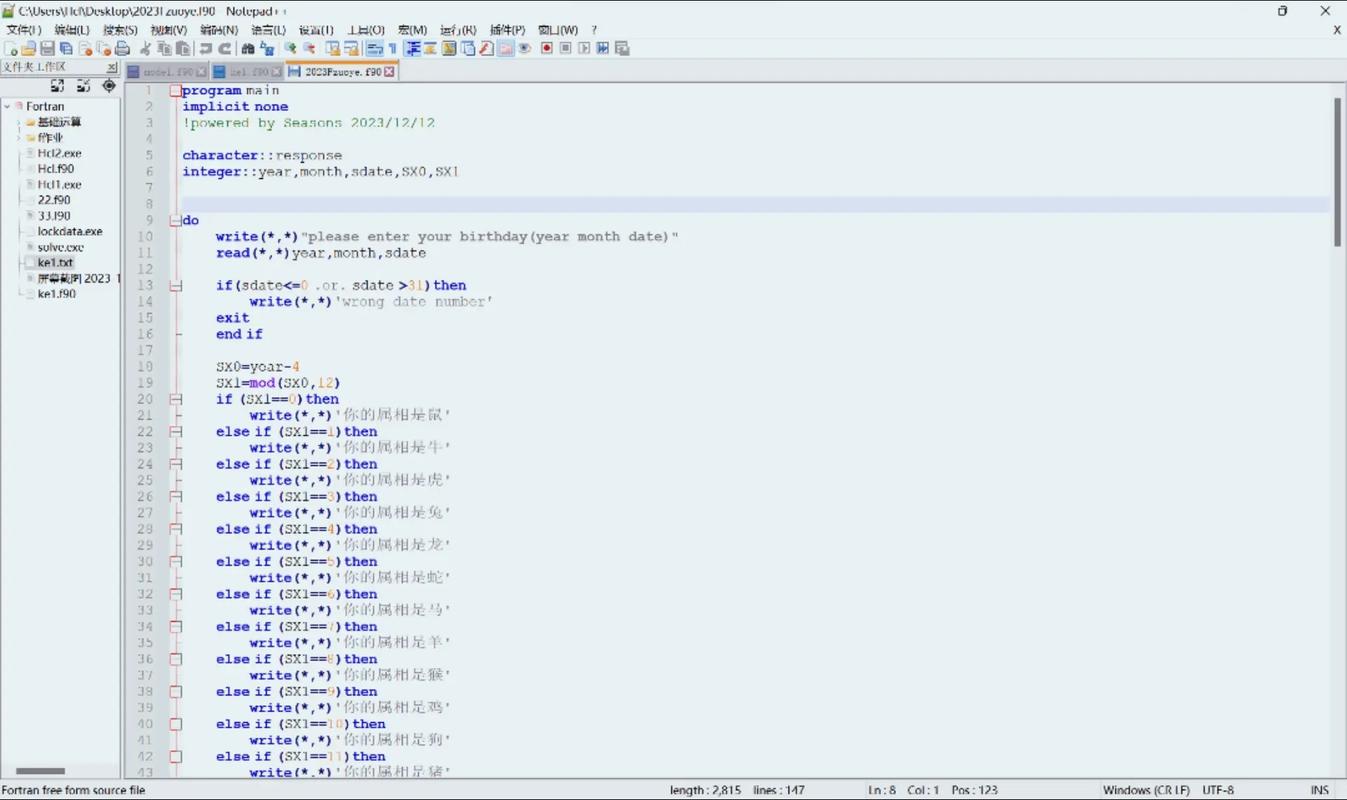Click the Zoom In toolbar icon
This screenshot has height=800, width=1347.
(290, 48)
